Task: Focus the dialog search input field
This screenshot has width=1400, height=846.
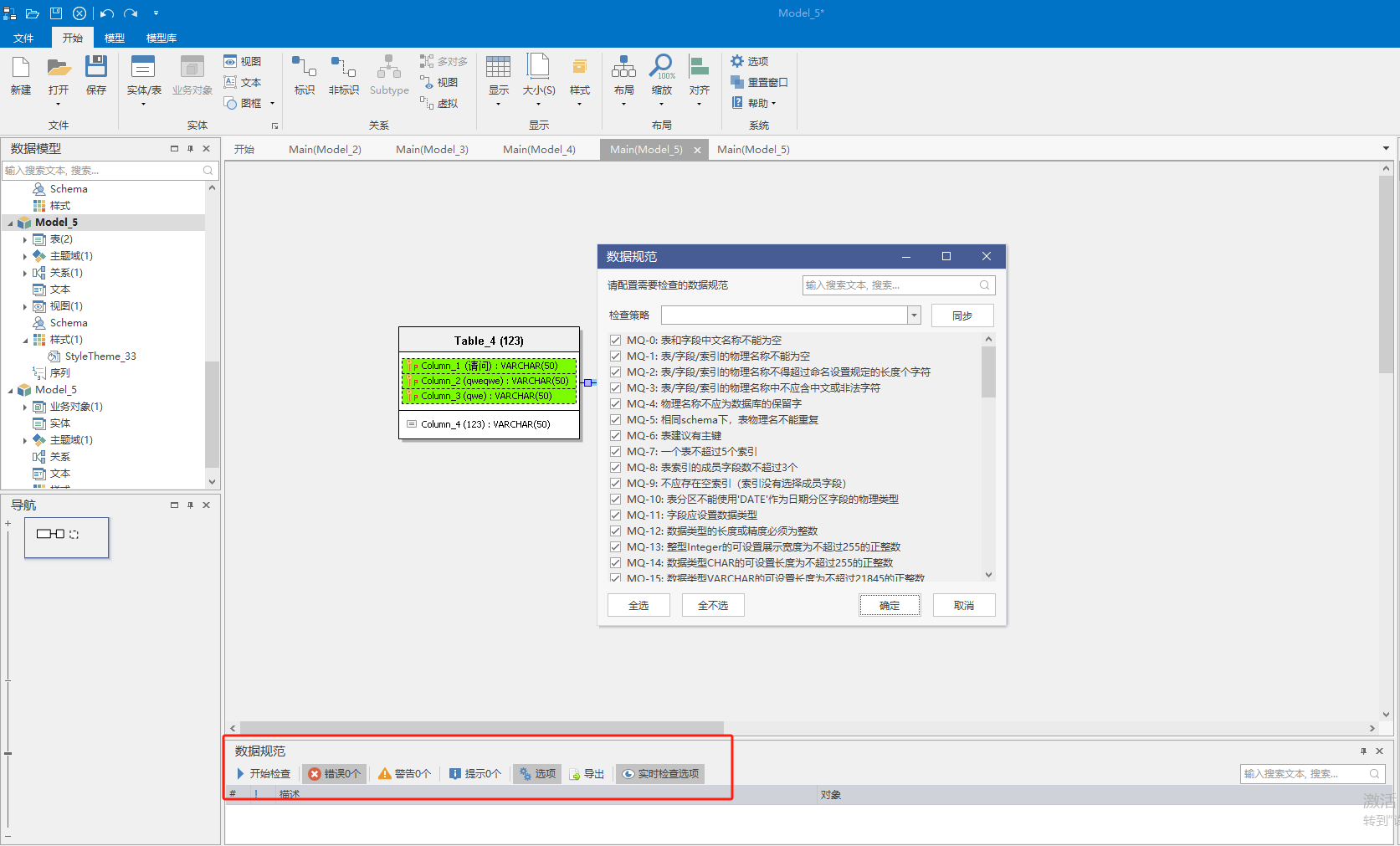Action: point(898,285)
